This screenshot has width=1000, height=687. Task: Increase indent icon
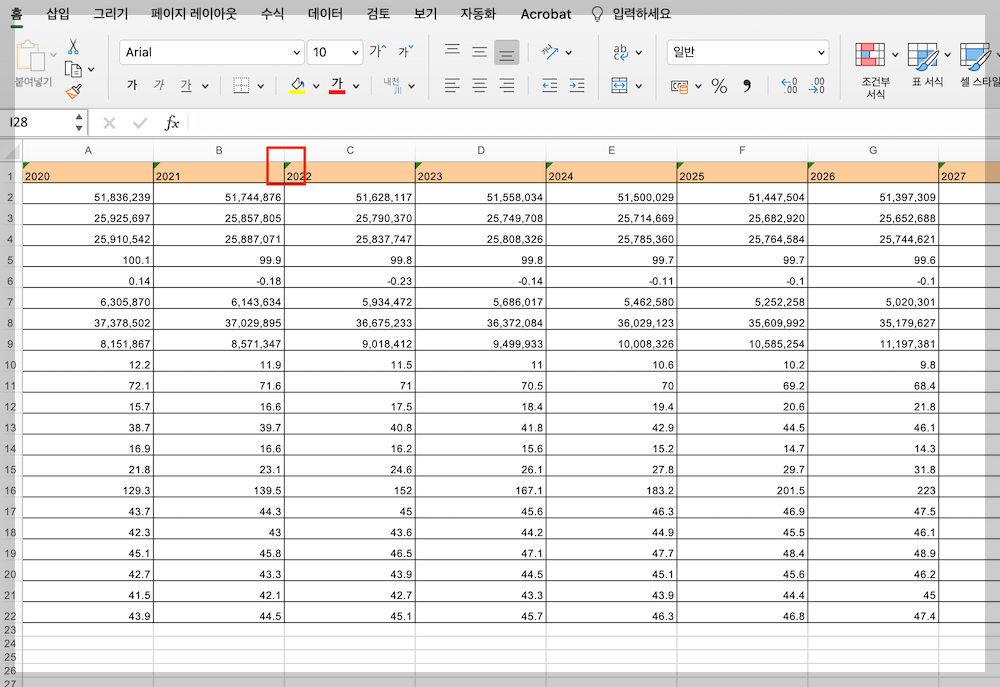pyautogui.click(x=577, y=85)
